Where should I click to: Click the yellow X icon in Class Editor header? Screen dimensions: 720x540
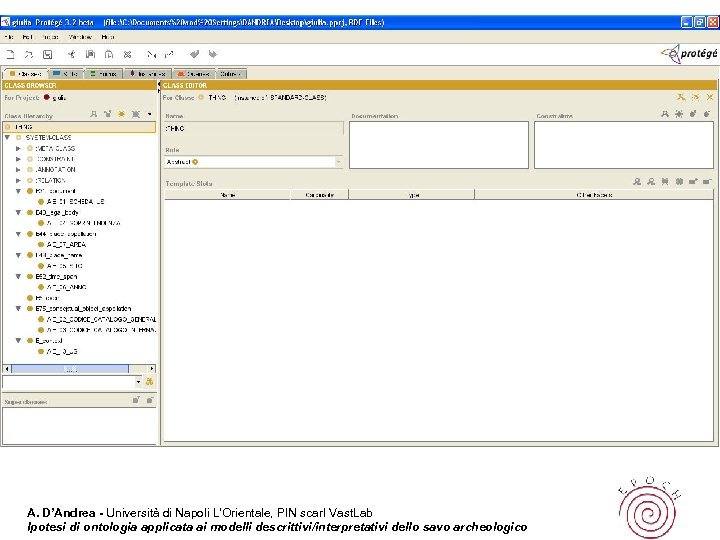click(710, 97)
